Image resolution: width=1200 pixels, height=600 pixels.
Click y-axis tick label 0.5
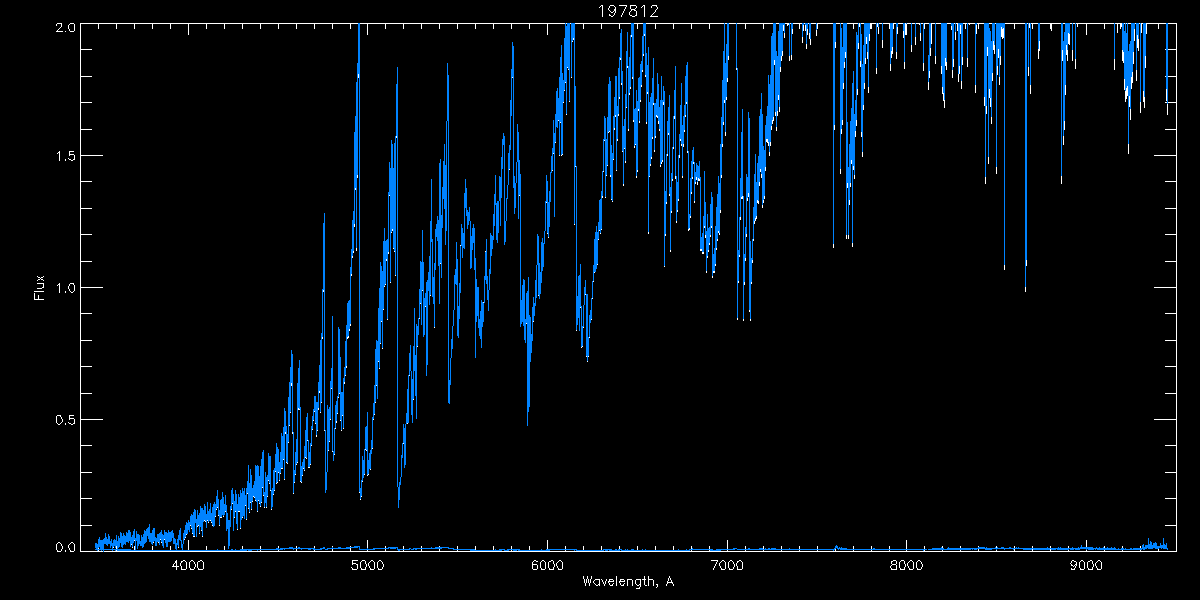[65, 419]
